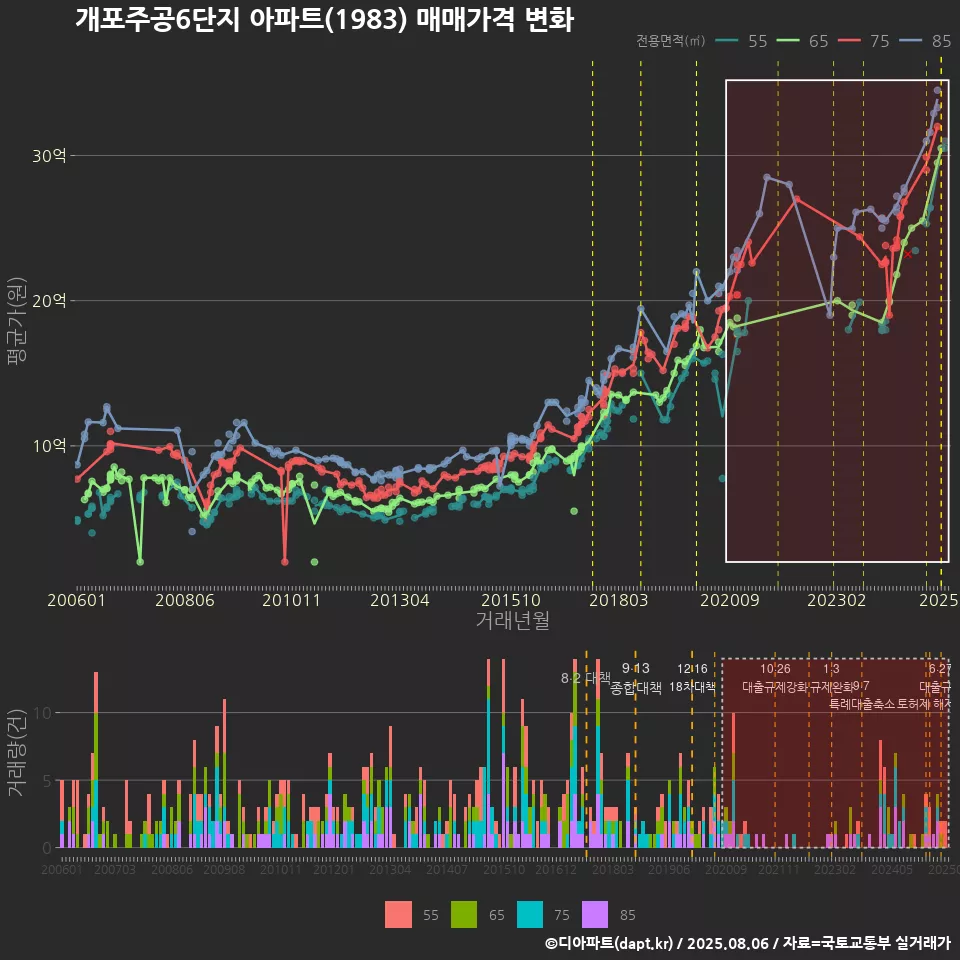
Task: Click the 20억 y-axis label
Action: pyautogui.click(x=49, y=301)
